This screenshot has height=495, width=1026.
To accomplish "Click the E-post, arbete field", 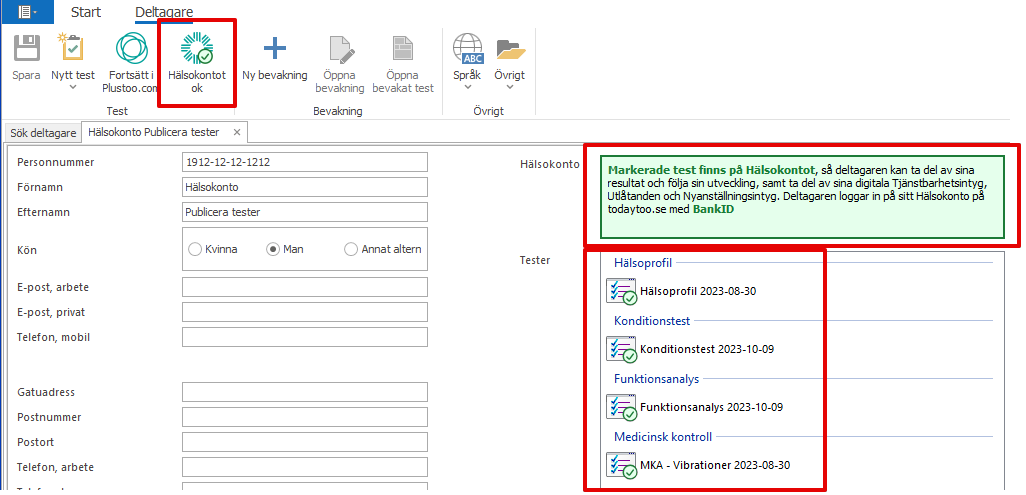I will point(305,287).
